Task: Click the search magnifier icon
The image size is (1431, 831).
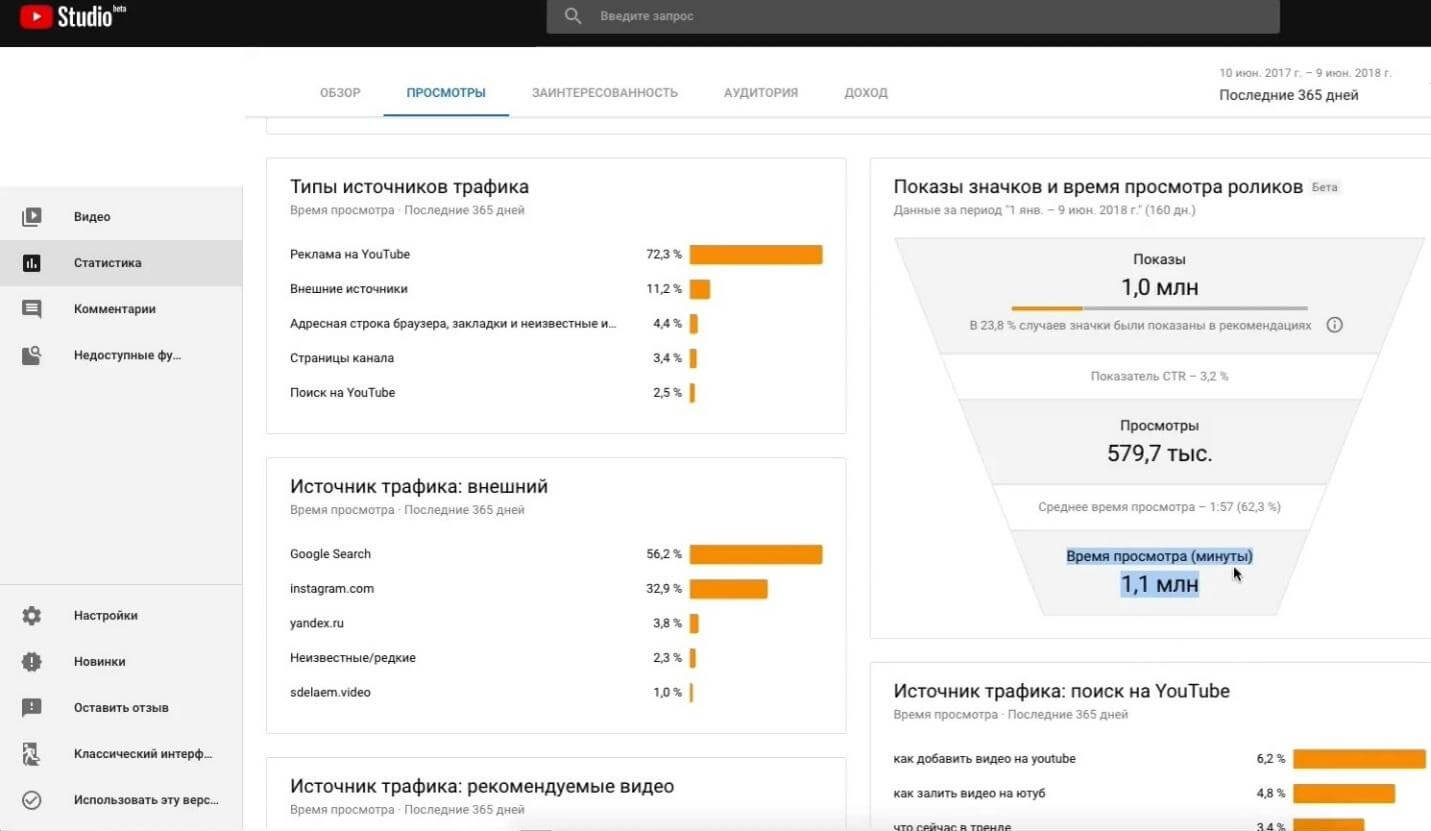Action: pos(573,16)
